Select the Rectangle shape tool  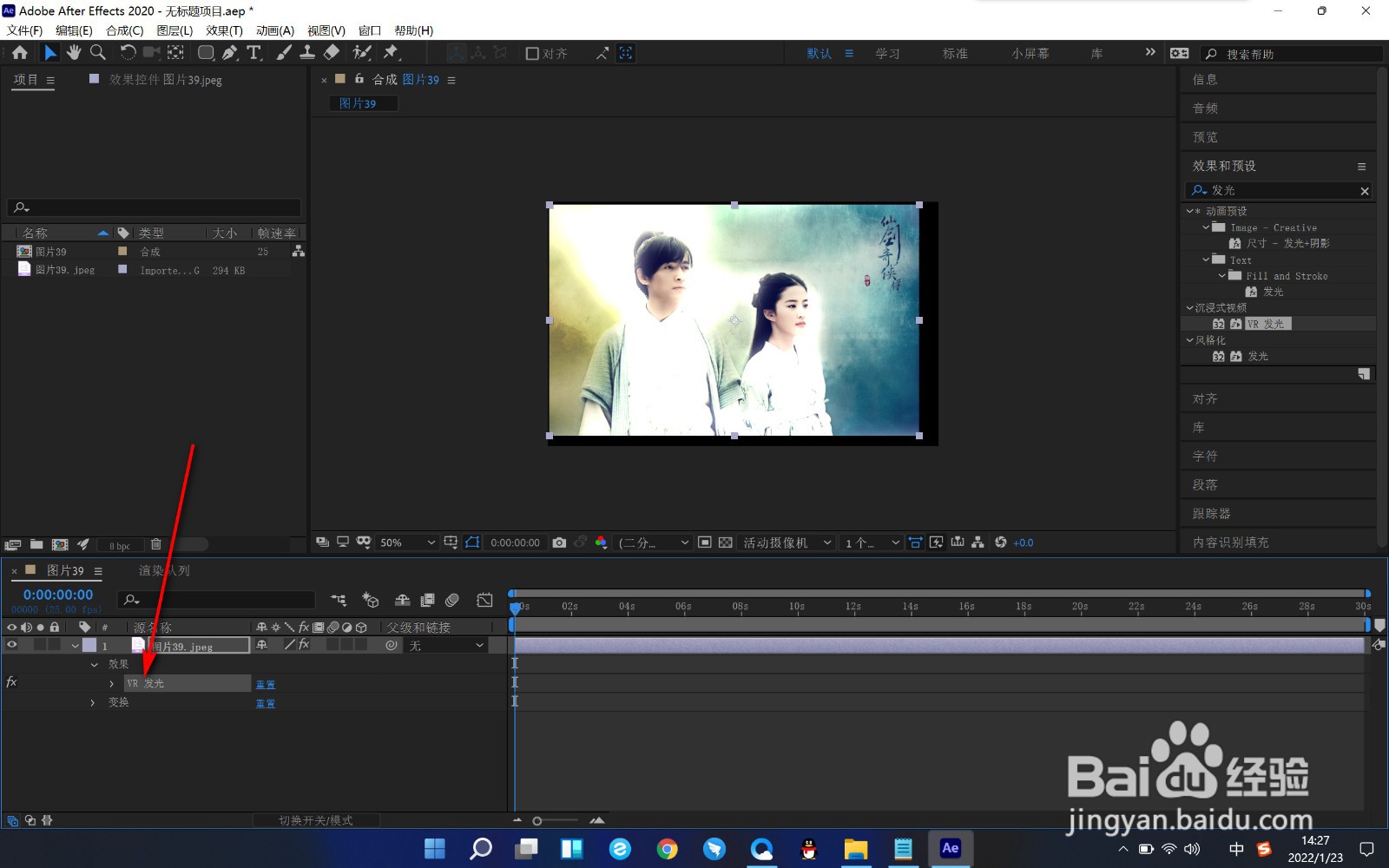point(206,53)
